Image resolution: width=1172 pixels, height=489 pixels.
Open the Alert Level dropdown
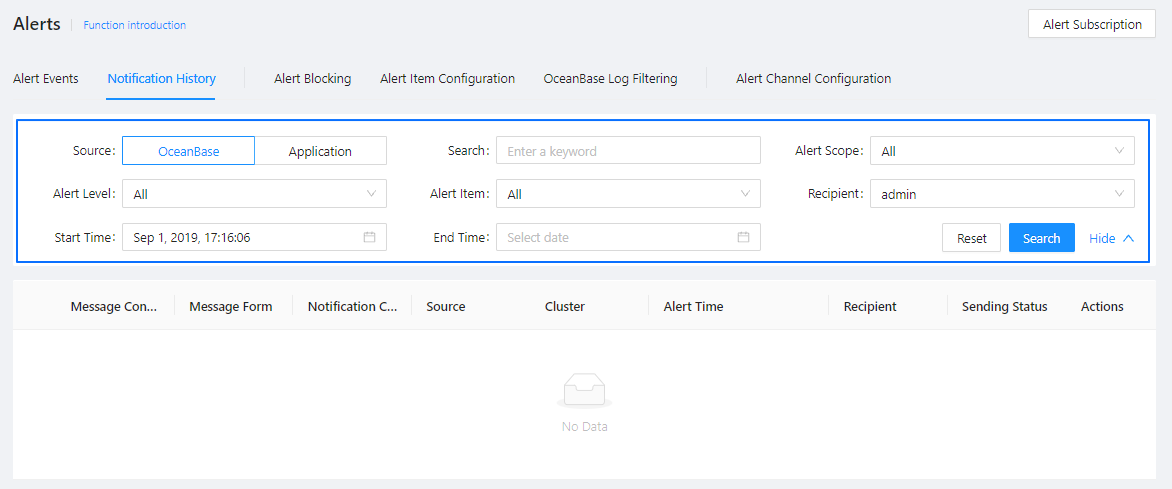(x=254, y=194)
